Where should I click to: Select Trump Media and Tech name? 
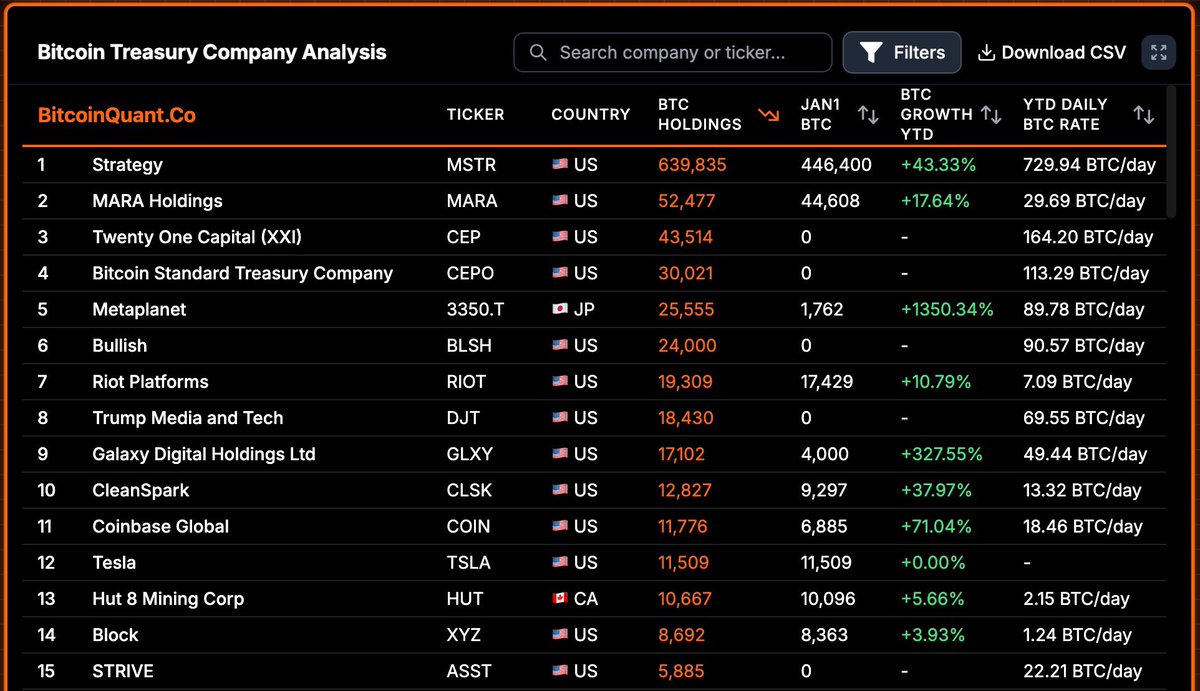188,418
